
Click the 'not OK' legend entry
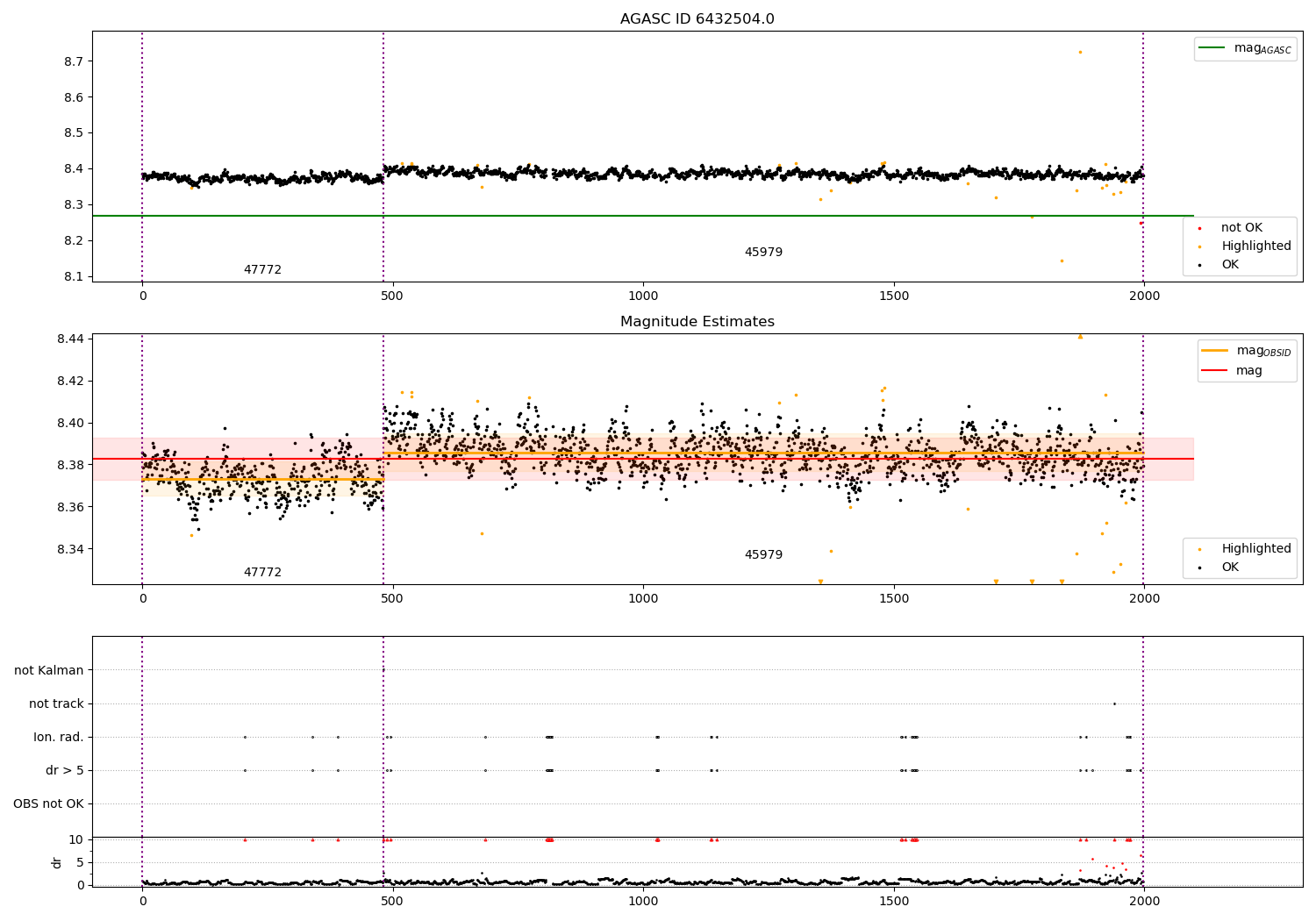pyautogui.click(x=1241, y=228)
